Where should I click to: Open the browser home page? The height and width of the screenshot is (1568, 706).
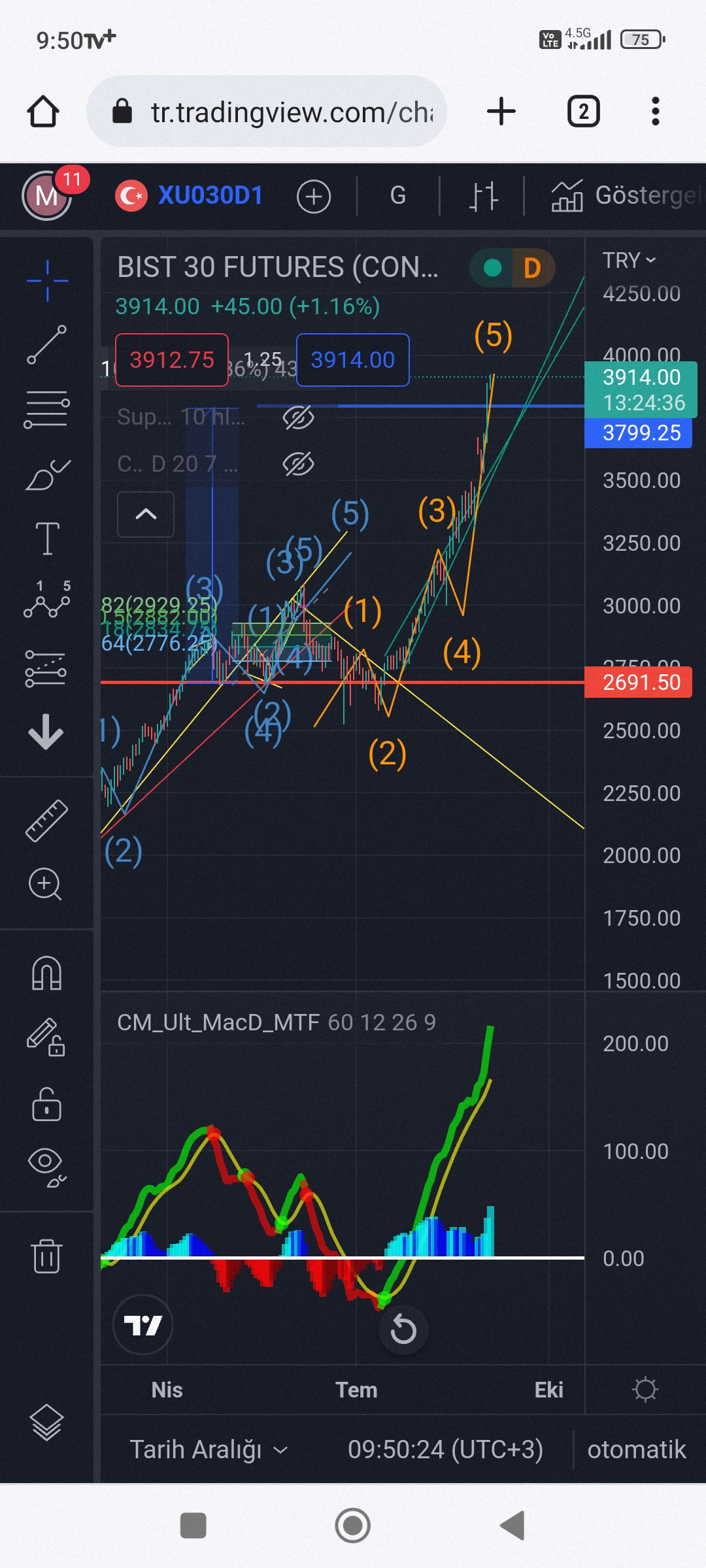click(x=43, y=112)
